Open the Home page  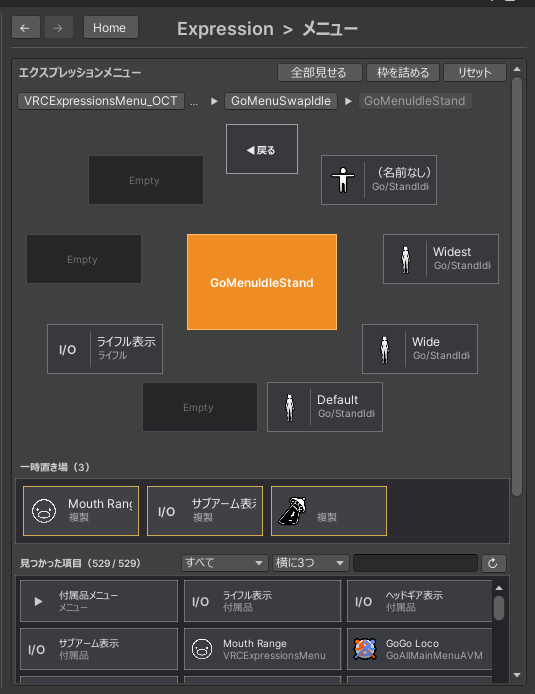coord(111,27)
